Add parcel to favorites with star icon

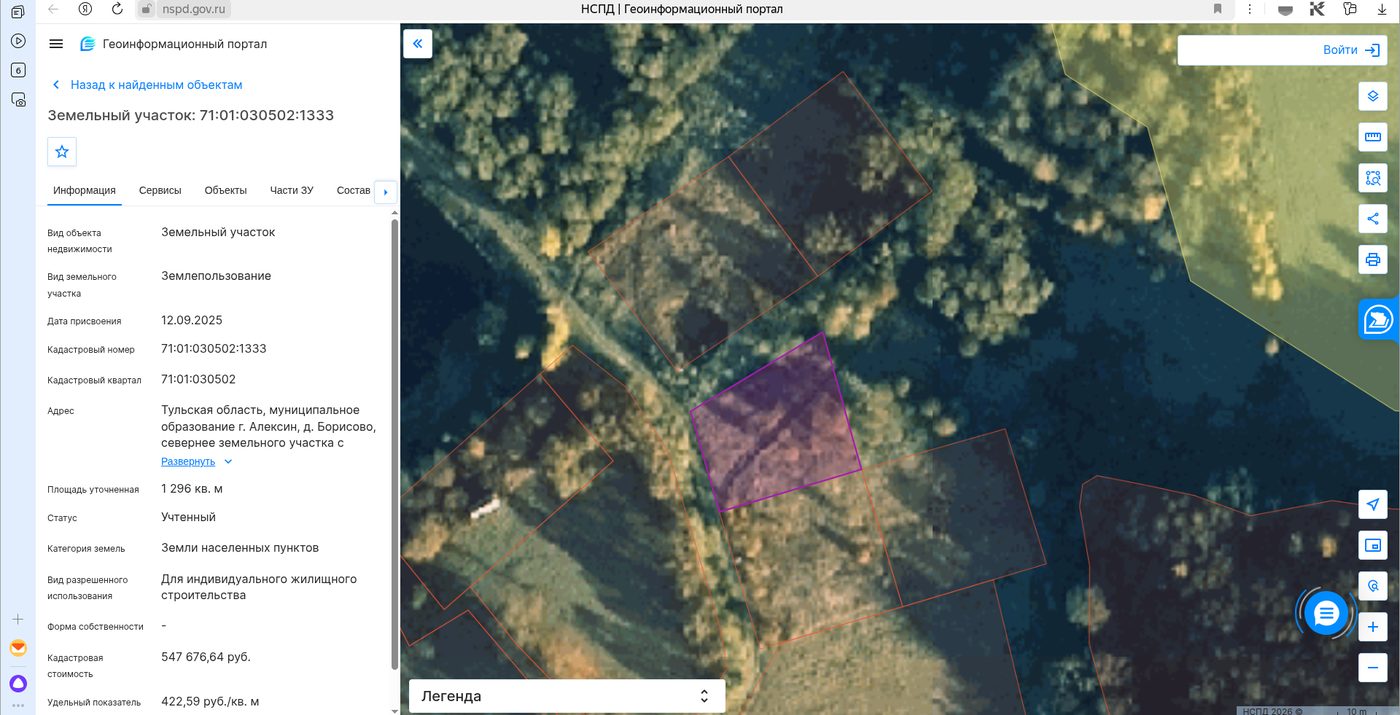(x=62, y=151)
